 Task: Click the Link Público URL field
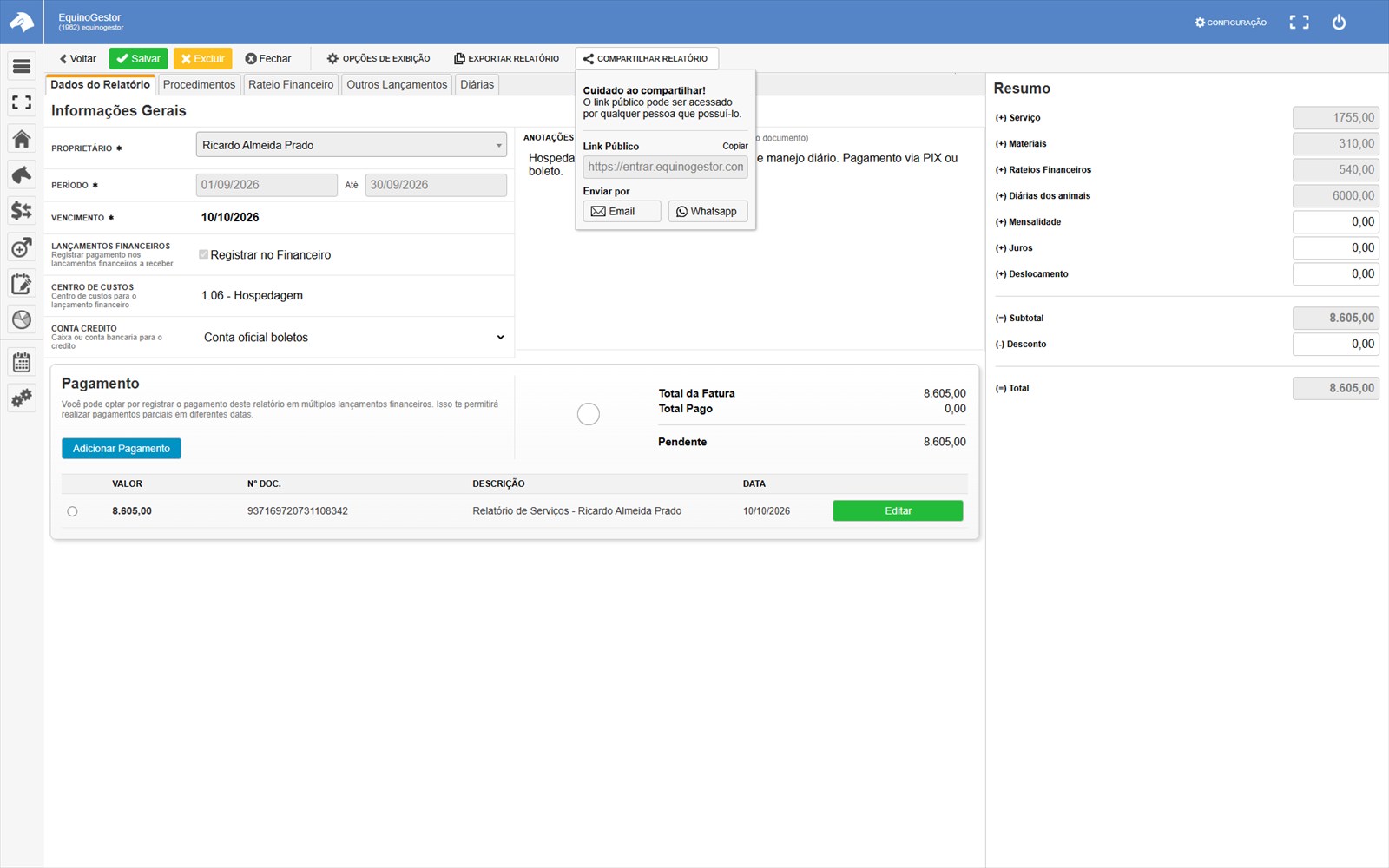point(665,167)
